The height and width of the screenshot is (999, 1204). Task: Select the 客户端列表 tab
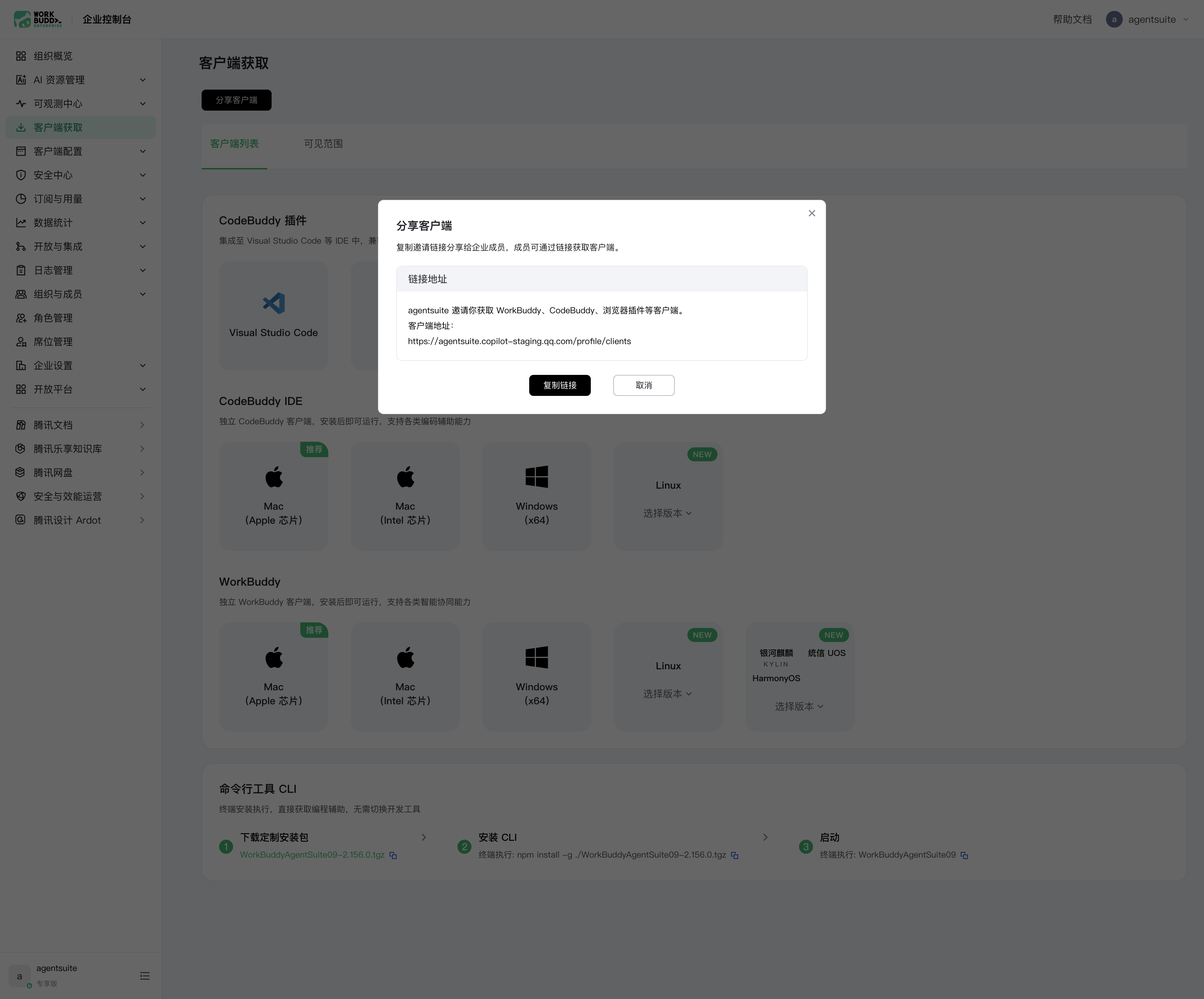[x=234, y=144]
